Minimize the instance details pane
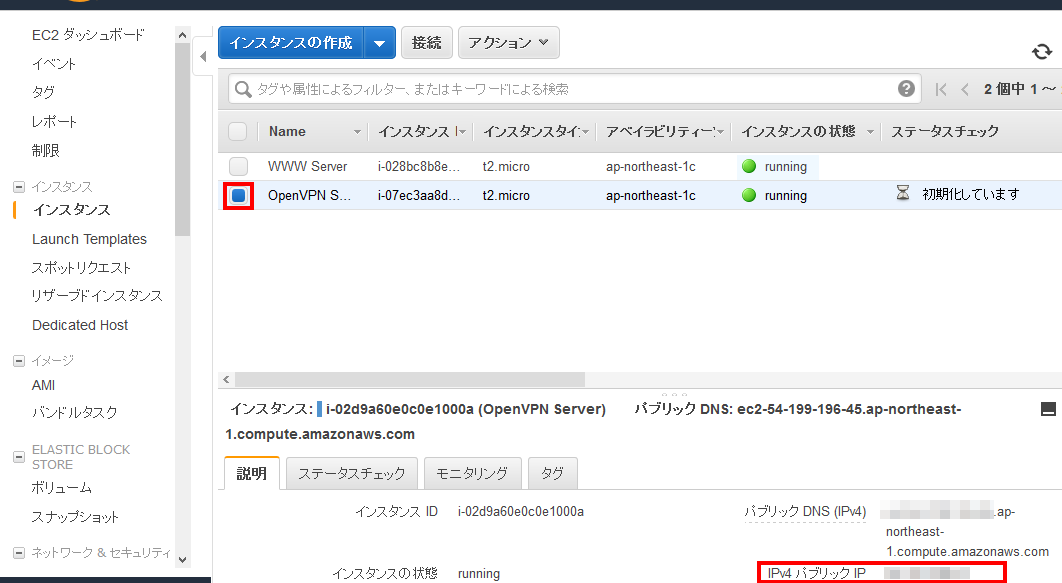 point(1048,409)
